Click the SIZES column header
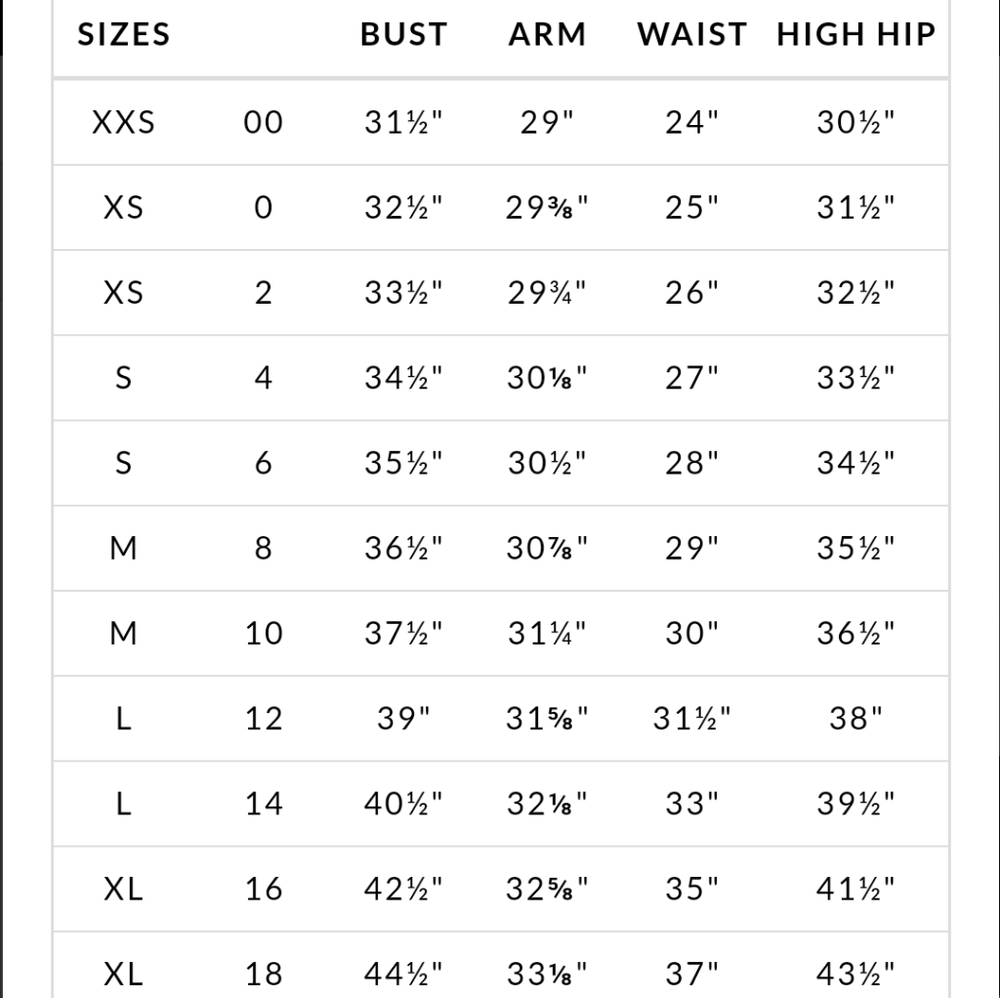Viewport: 1000px width, 998px height. point(124,35)
